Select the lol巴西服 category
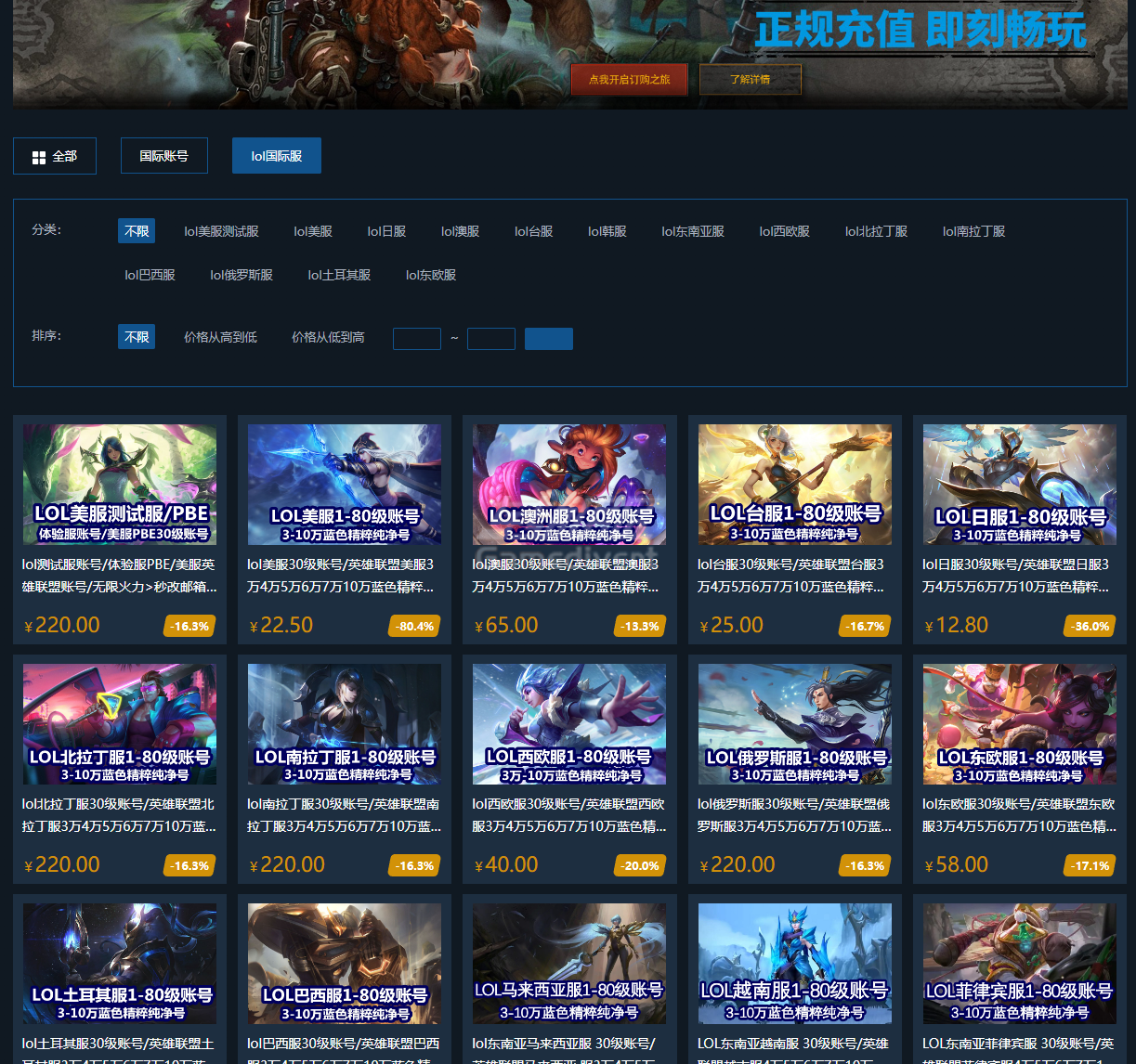1136x1064 pixels. point(150,275)
